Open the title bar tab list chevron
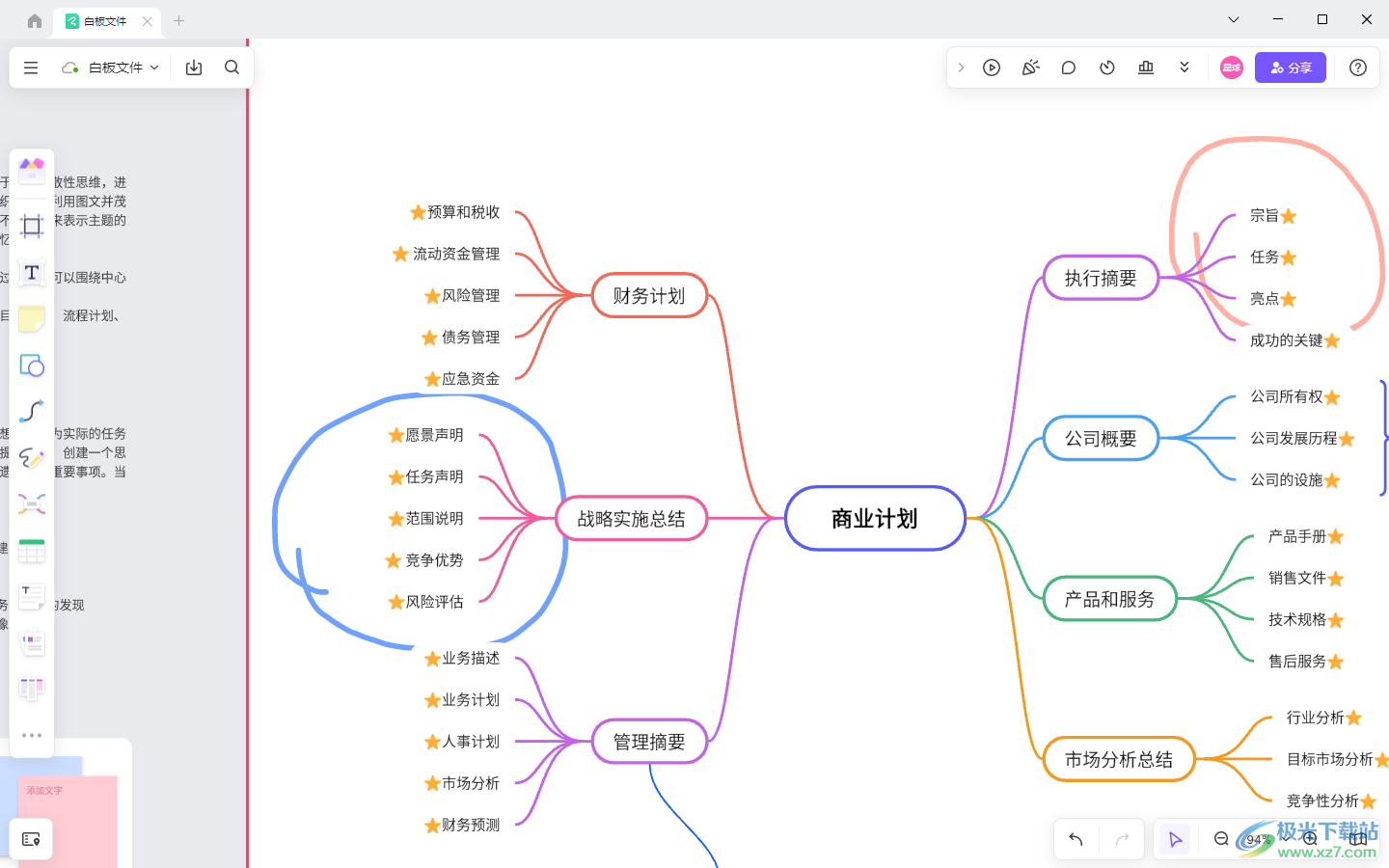This screenshot has height=868, width=1389. tap(1234, 19)
